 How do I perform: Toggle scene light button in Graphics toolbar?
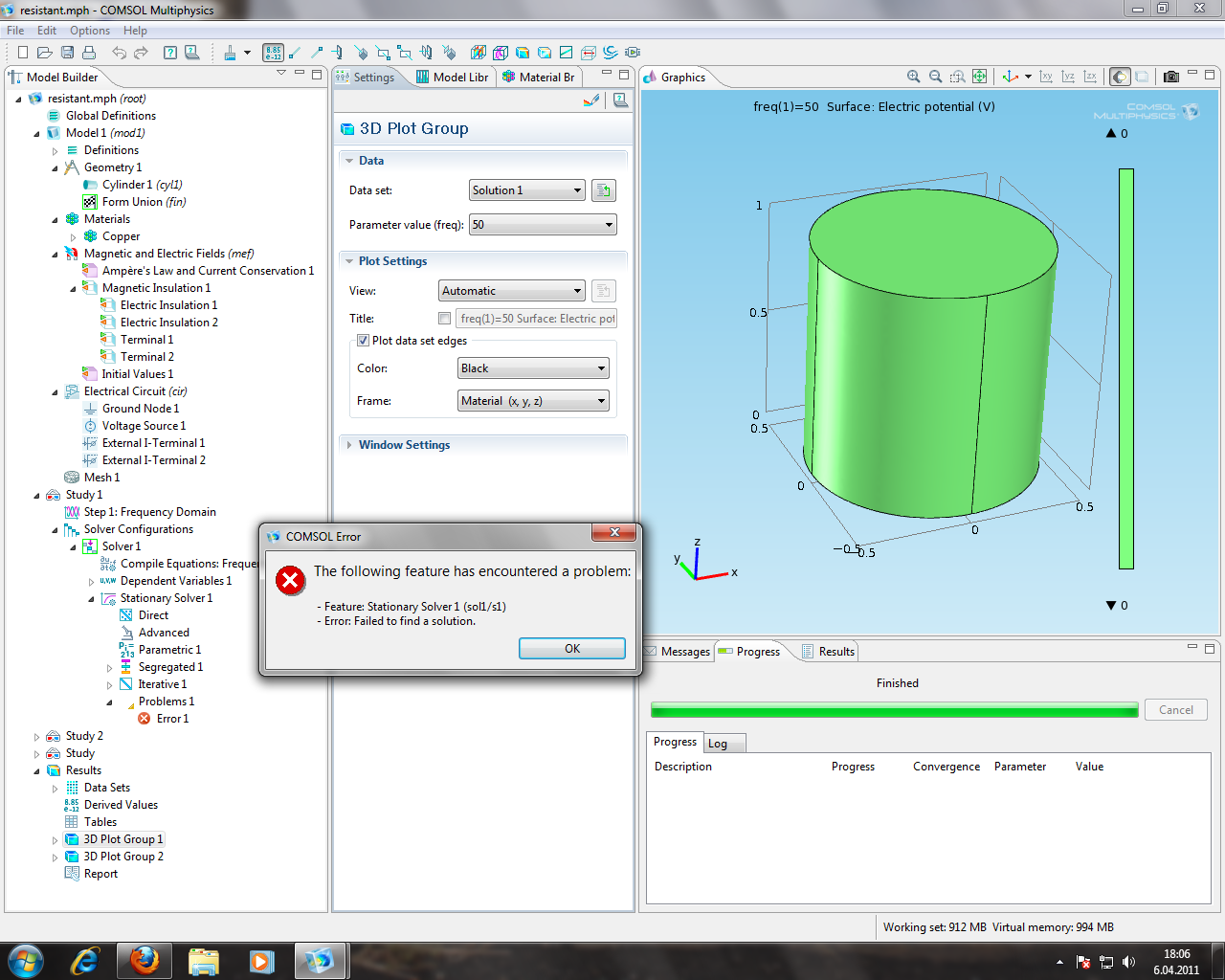click(x=1119, y=77)
